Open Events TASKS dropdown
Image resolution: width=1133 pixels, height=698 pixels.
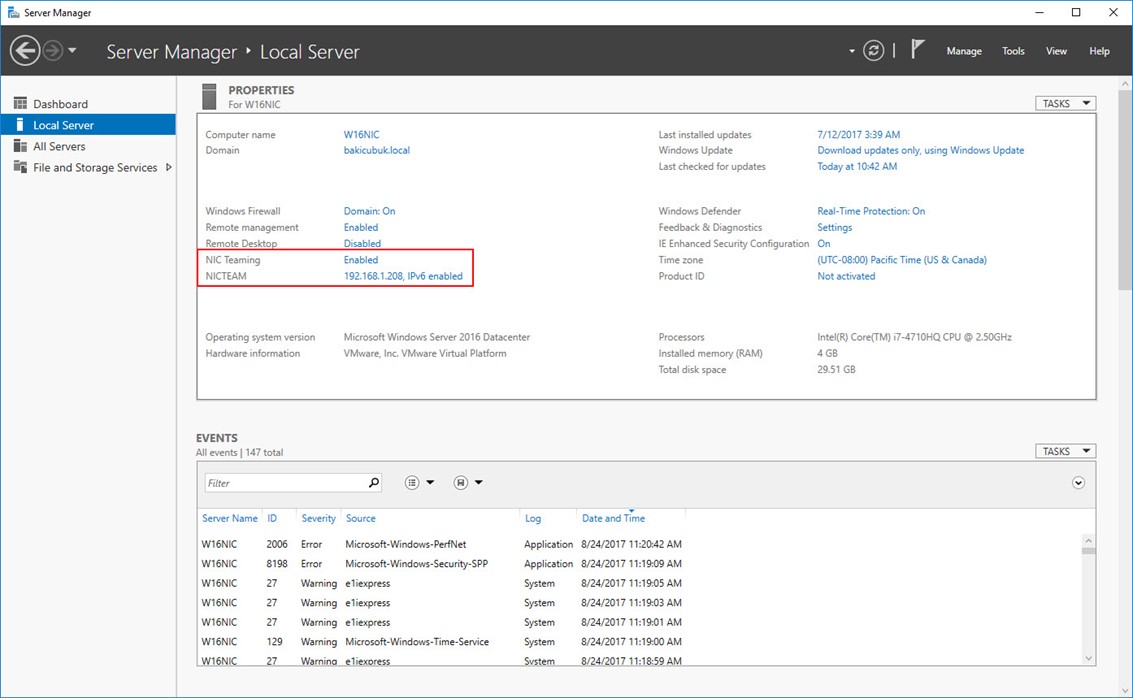coord(1065,451)
